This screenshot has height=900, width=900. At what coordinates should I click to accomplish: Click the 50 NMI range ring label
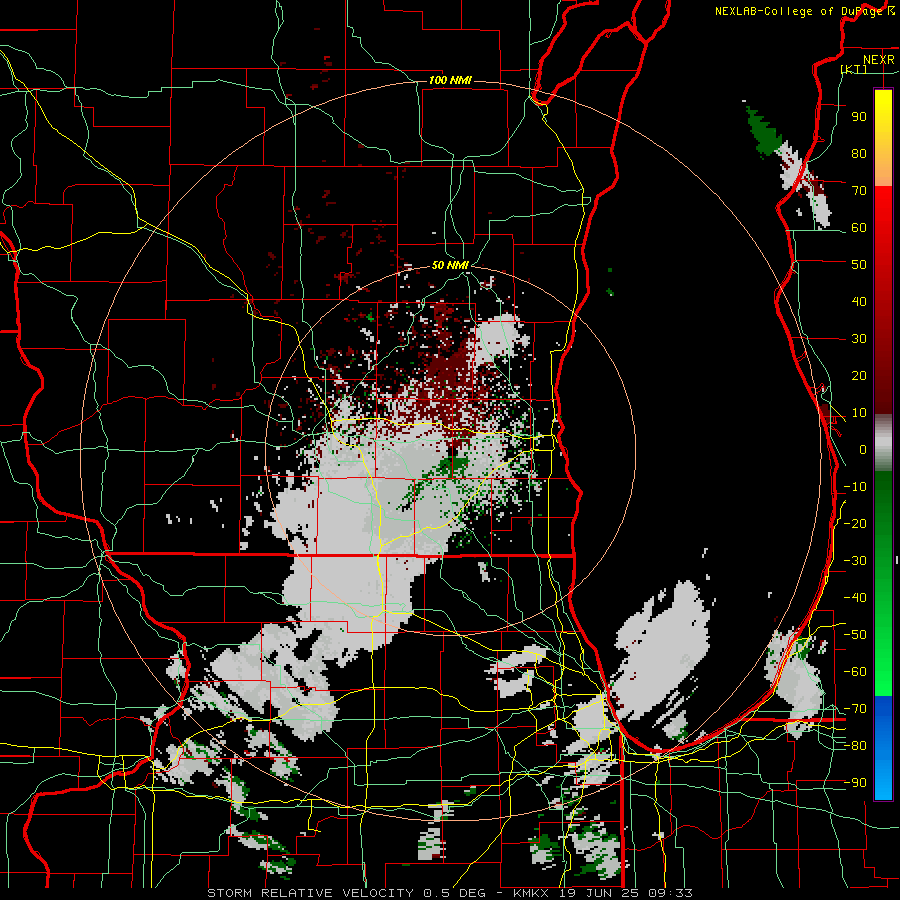(x=450, y=265)
